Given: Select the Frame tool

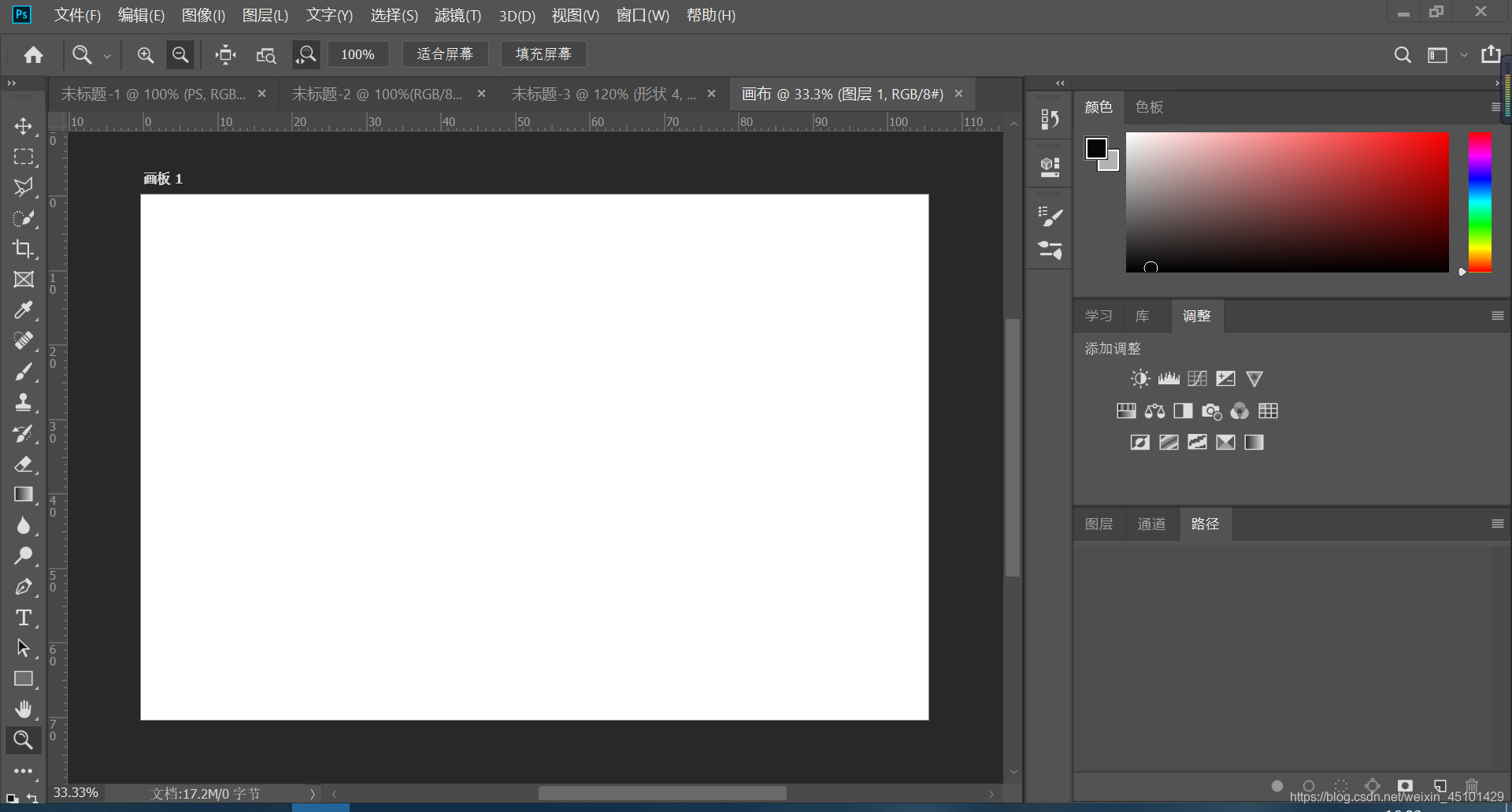Looking at the screenshot, I should (x=24, y=280).
